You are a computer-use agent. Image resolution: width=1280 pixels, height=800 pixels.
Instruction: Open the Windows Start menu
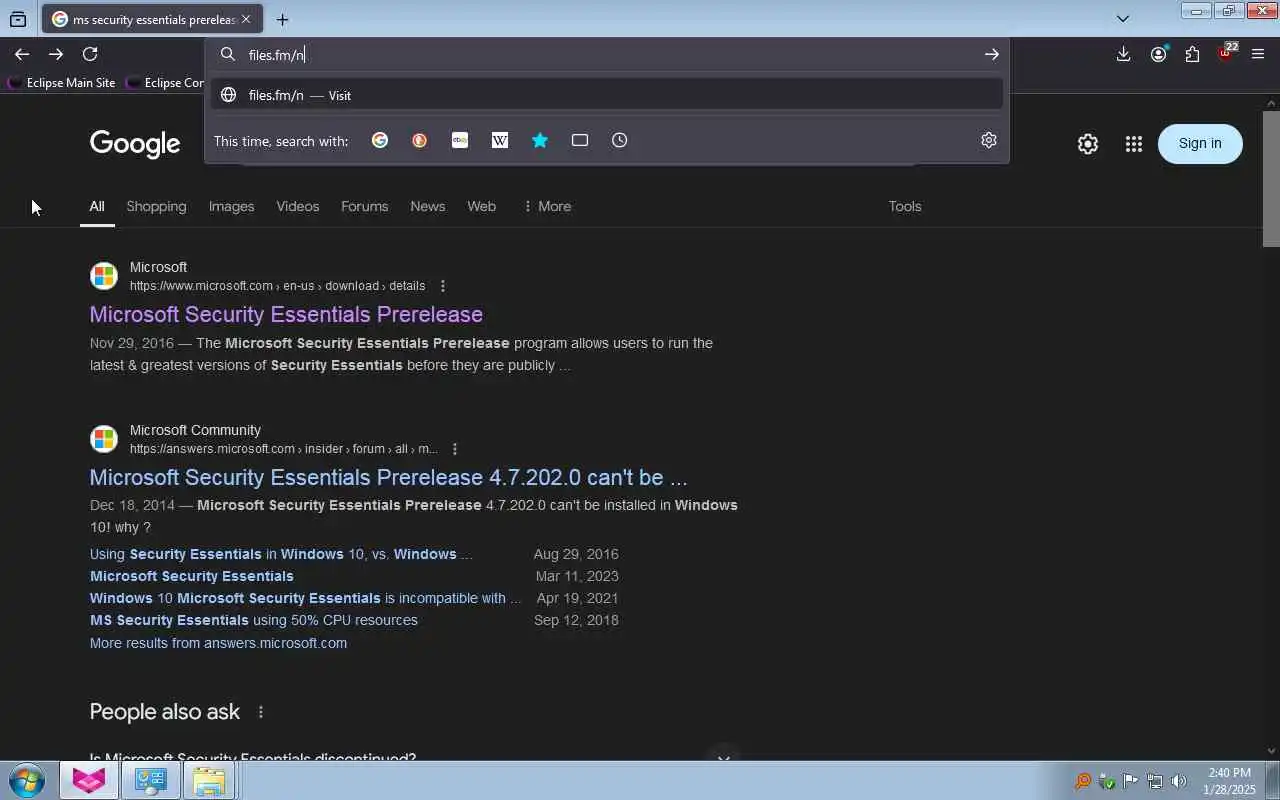pyautogui.click(x=27, y=781)
